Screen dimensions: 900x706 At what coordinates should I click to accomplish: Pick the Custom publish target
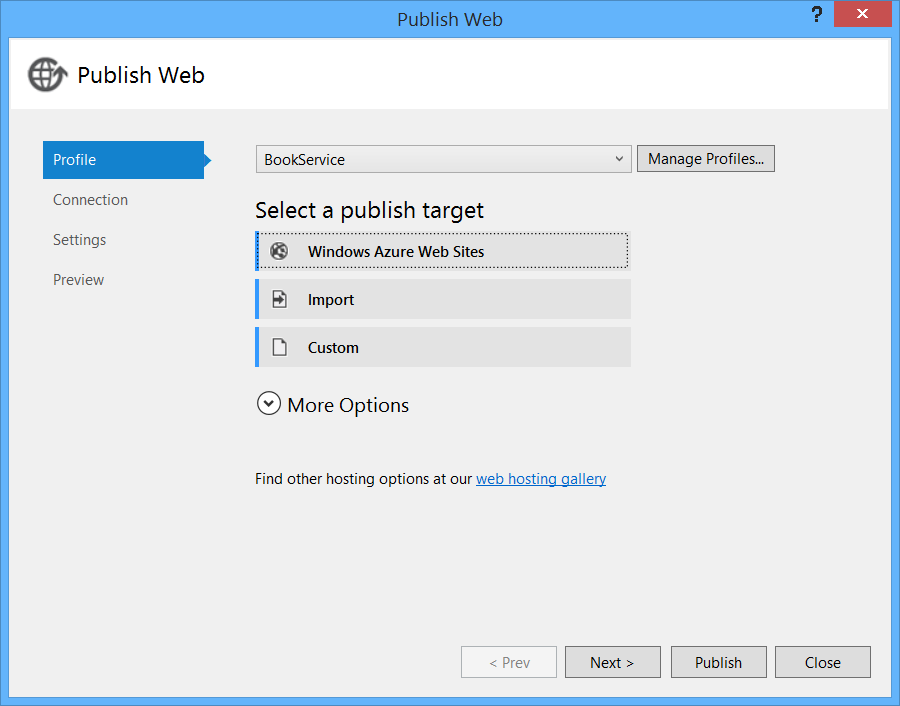click(443, 348)
